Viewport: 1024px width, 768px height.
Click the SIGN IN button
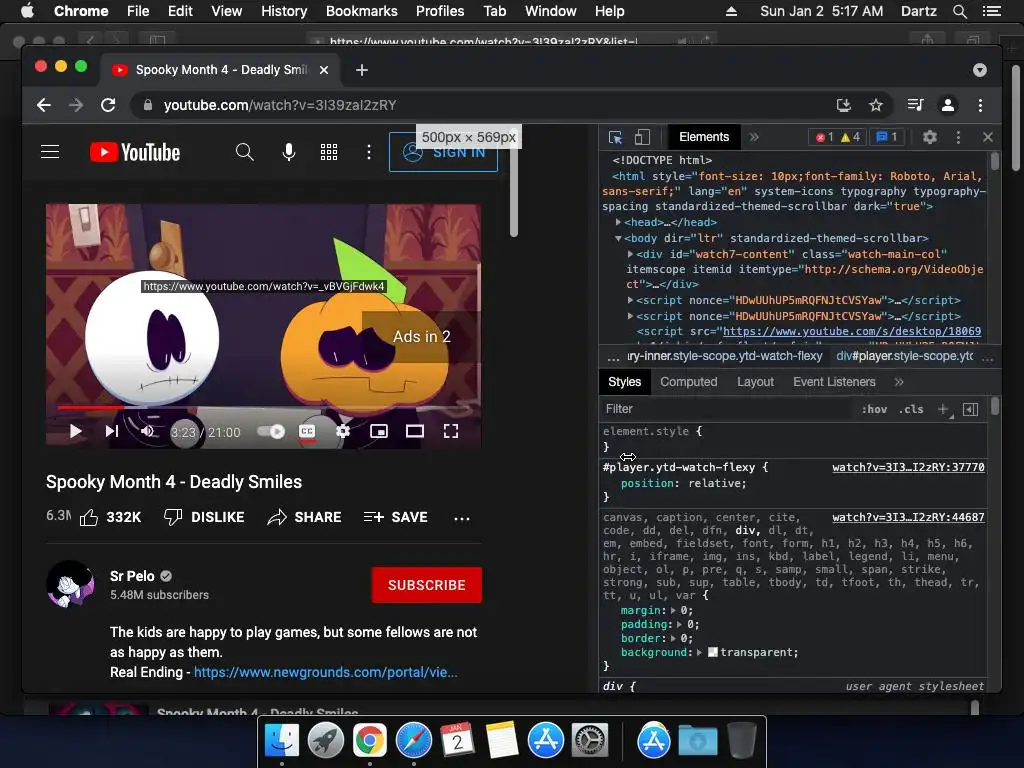(443, 152)
